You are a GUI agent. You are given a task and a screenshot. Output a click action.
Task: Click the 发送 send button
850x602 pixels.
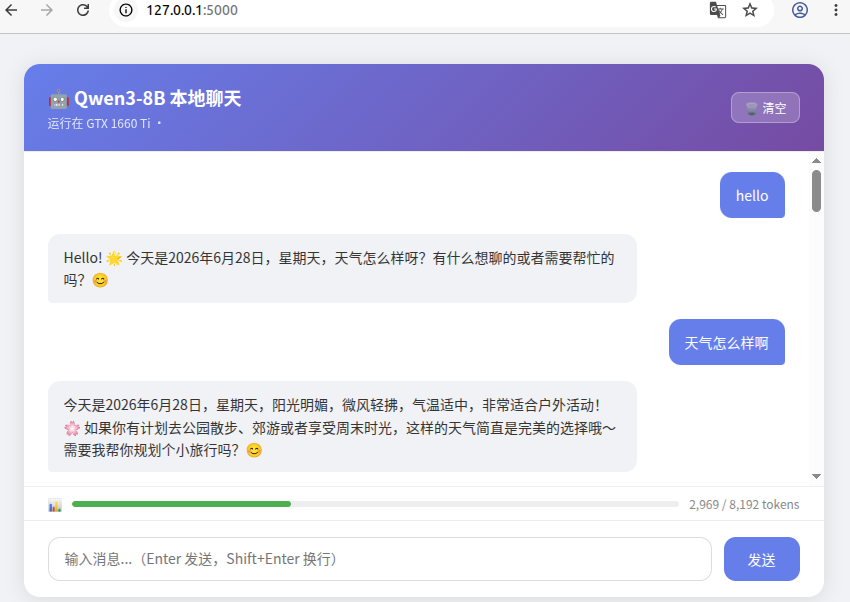point(762,559)
